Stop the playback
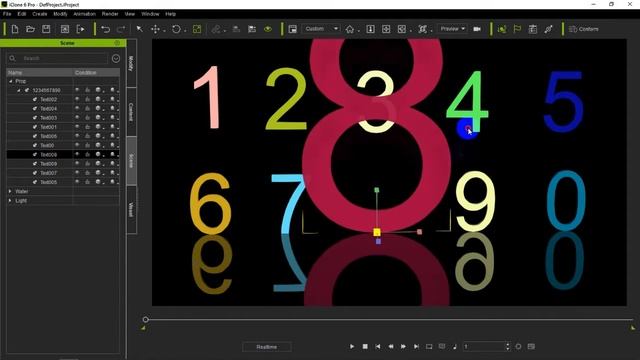This screenshot has height=360, width=640. pos(365,346)
